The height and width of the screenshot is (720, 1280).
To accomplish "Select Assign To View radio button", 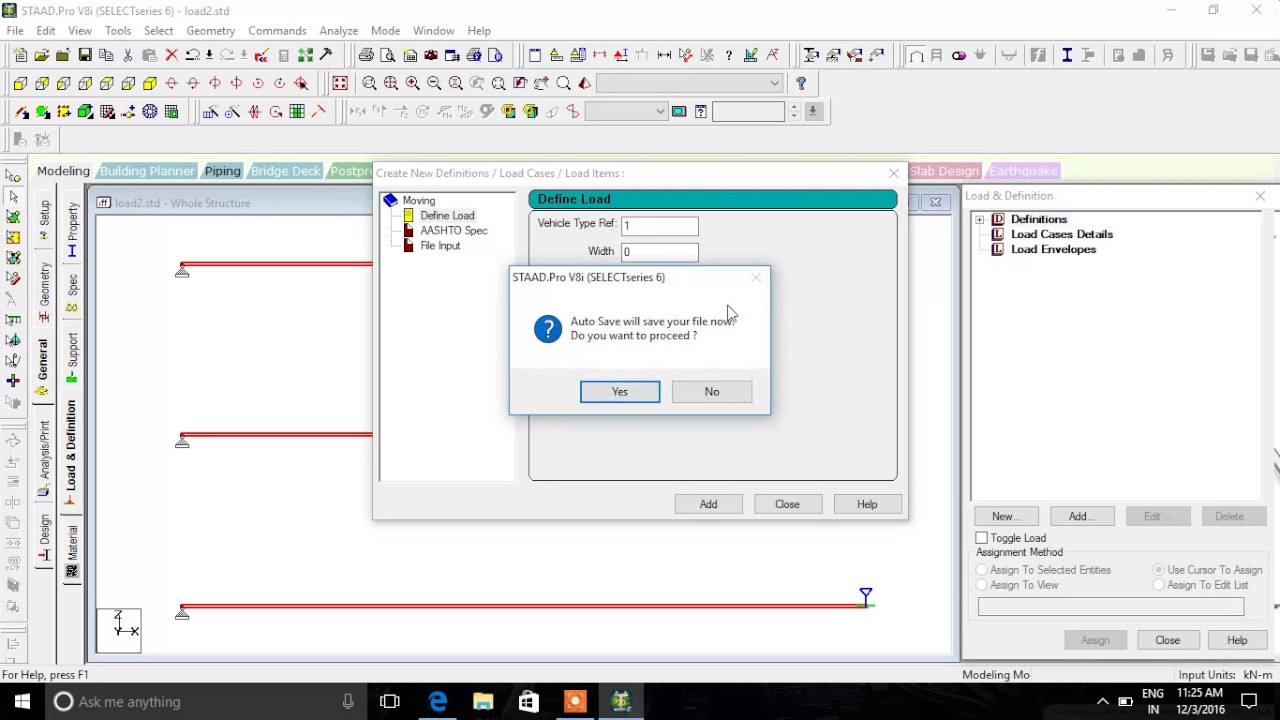I will [982, 585].
